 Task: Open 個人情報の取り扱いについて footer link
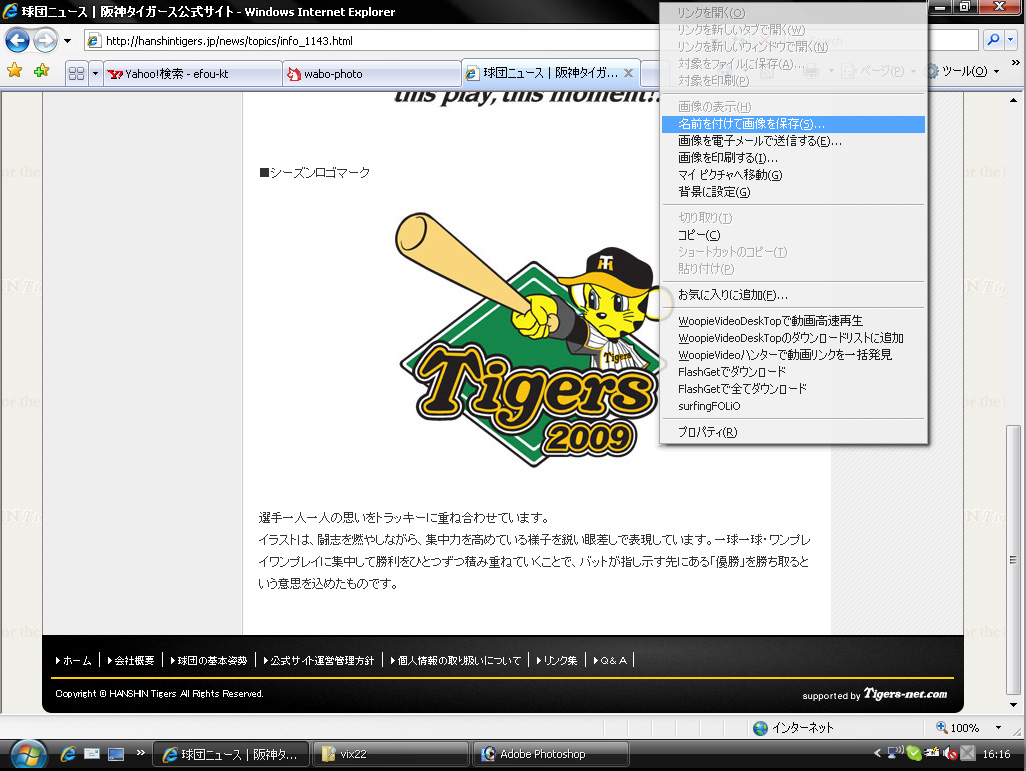point(455,660)
